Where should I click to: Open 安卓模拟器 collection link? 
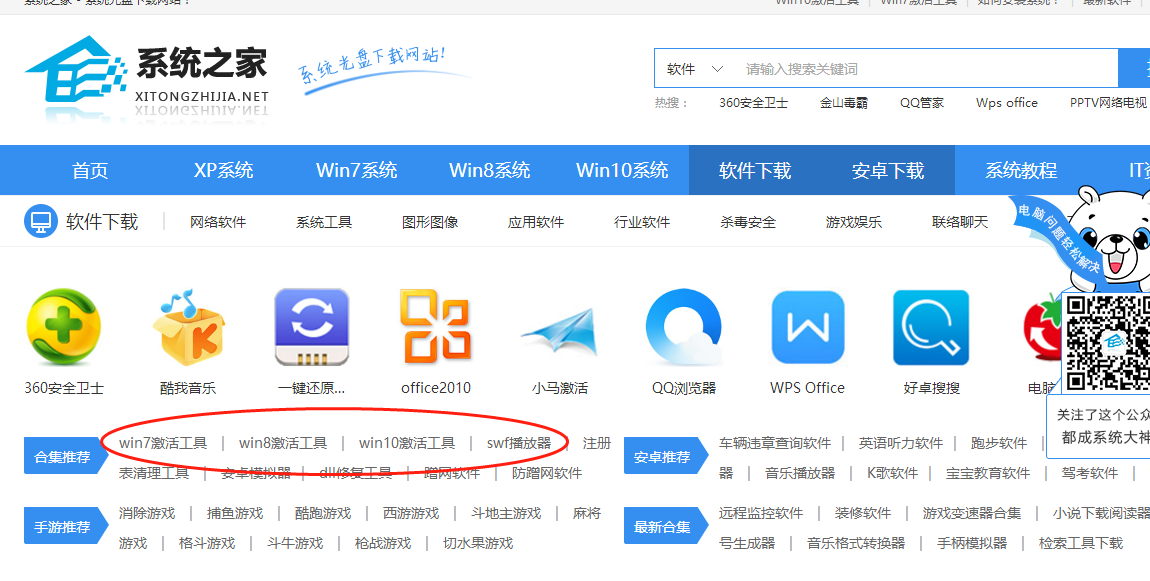pyautogui.click(x=256, y=473)
